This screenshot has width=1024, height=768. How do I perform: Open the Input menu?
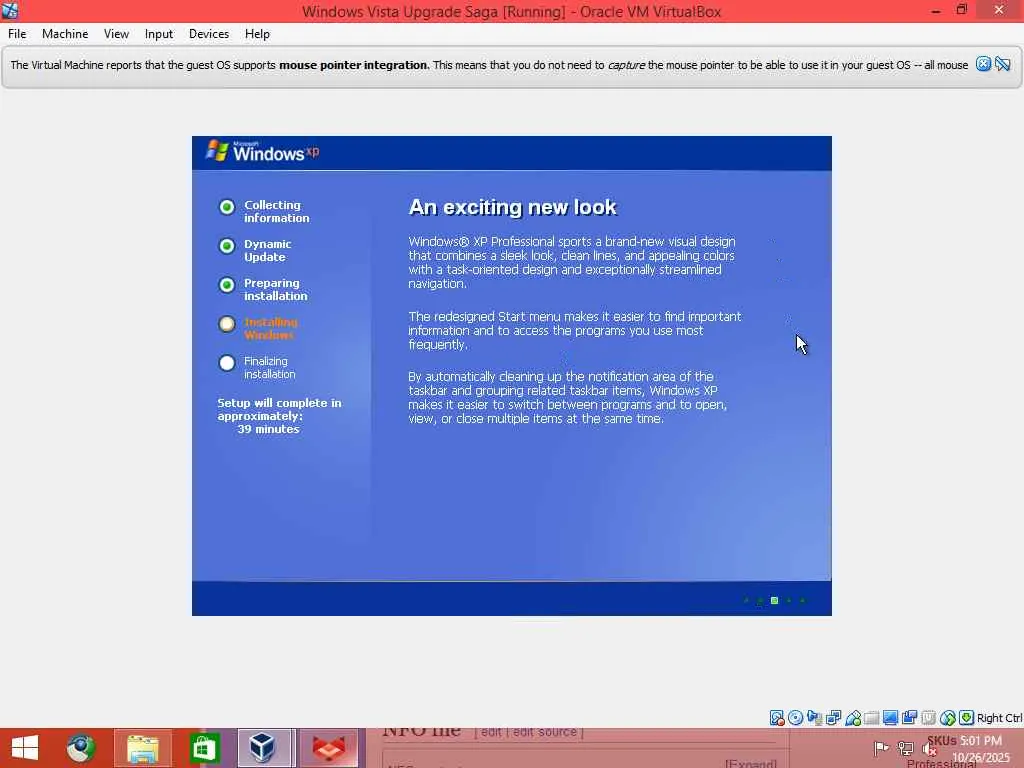(x=159, y=34)
